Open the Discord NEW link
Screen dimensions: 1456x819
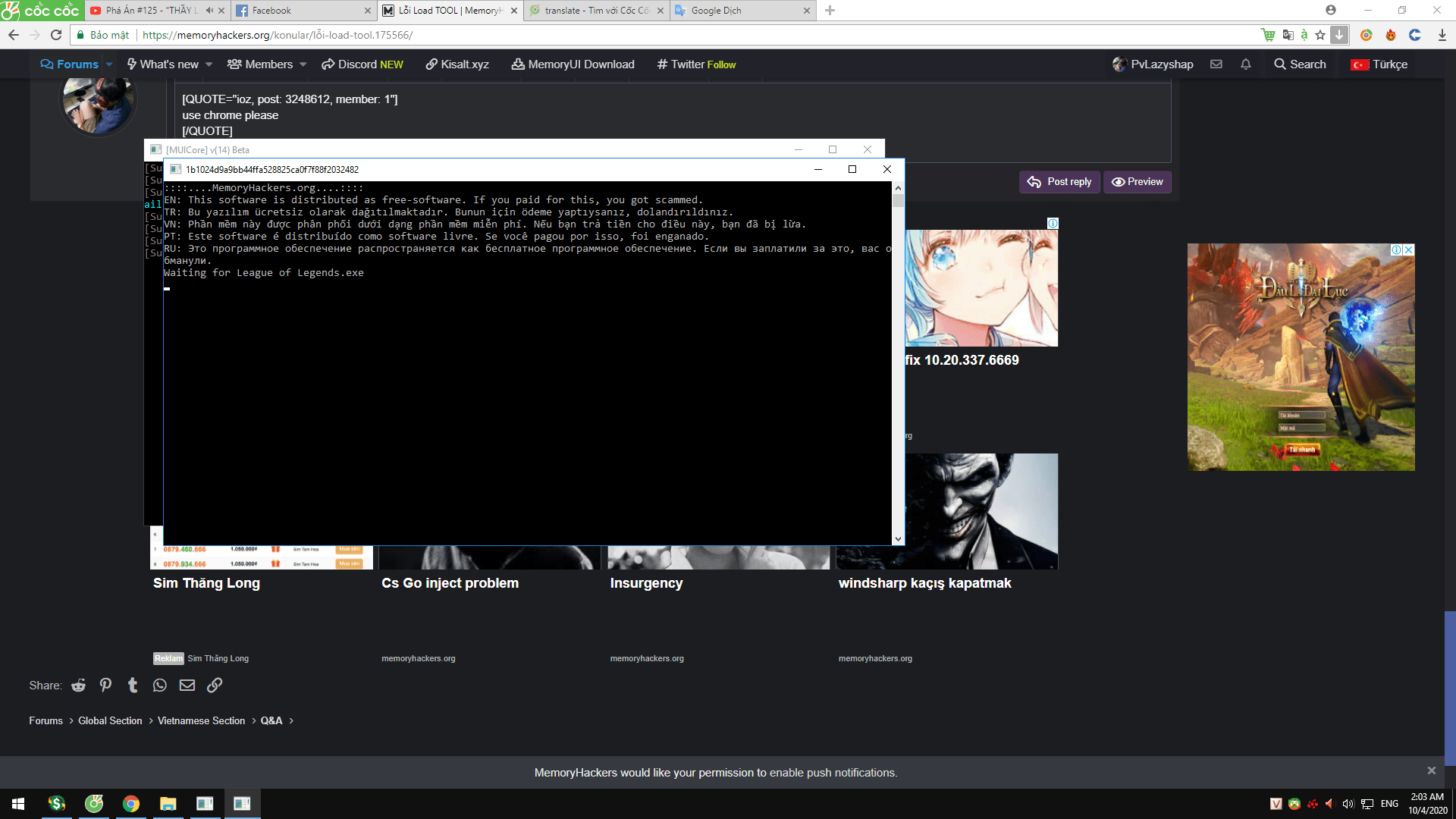point(362,64)
